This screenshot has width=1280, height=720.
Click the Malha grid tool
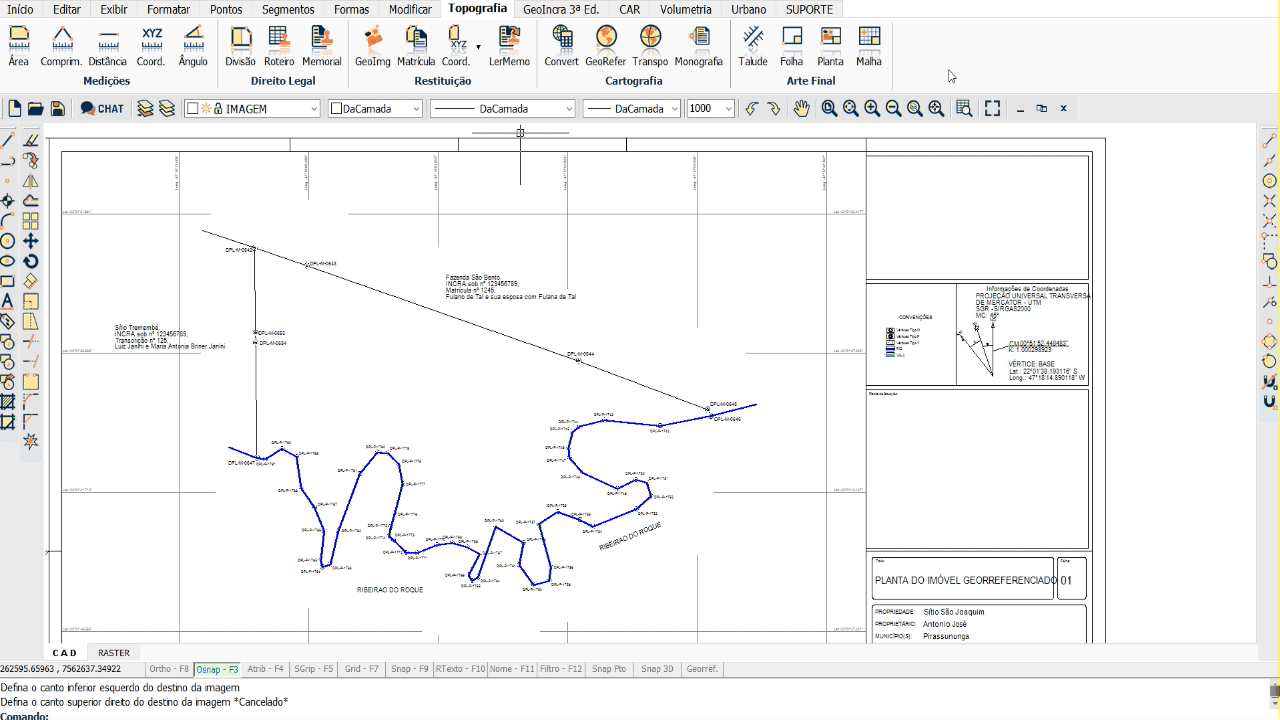869,46
